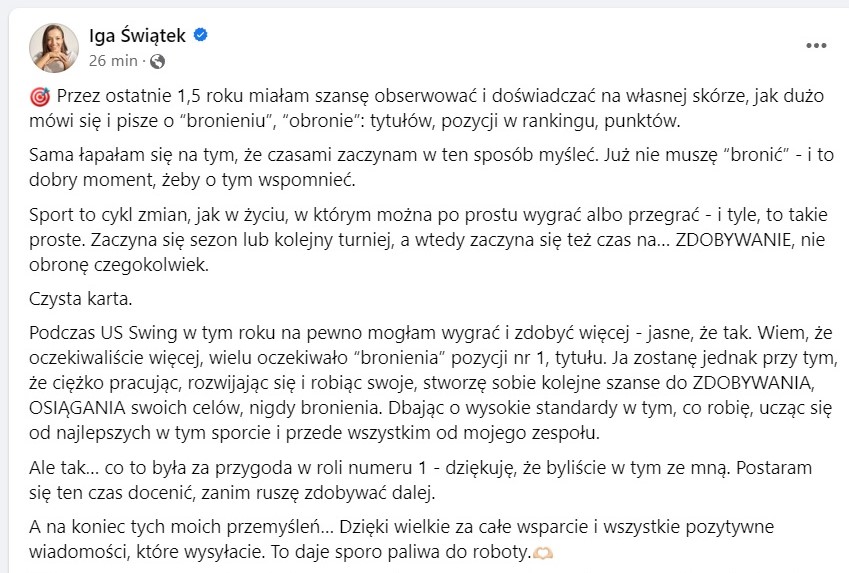Open the post's "26 min" timestamp
This screenshot has width=849, height=573.
[x=112, y=61]
